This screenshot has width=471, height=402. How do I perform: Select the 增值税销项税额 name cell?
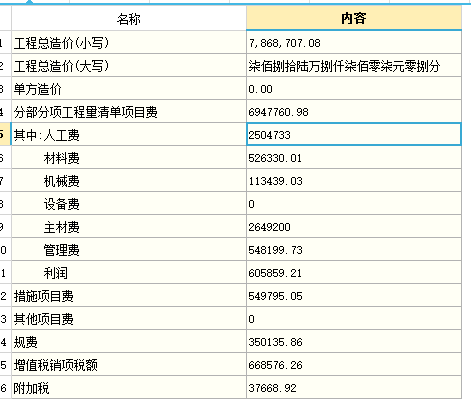tap(129, 364)
